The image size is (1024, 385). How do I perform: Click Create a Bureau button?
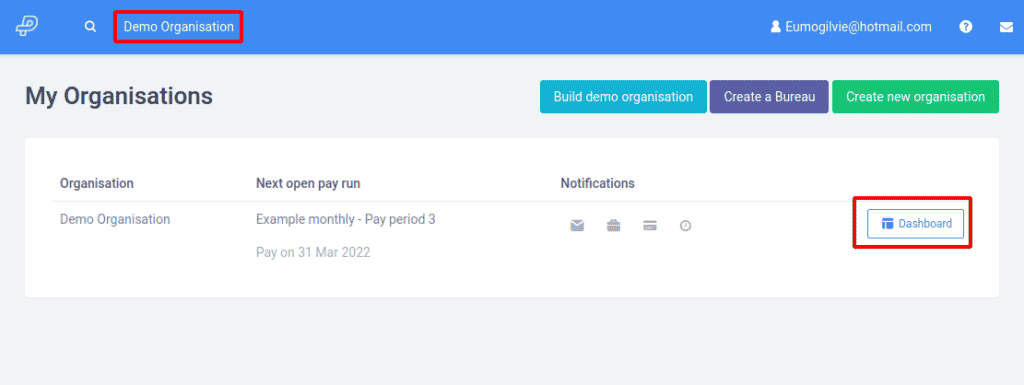pos(769,97)
